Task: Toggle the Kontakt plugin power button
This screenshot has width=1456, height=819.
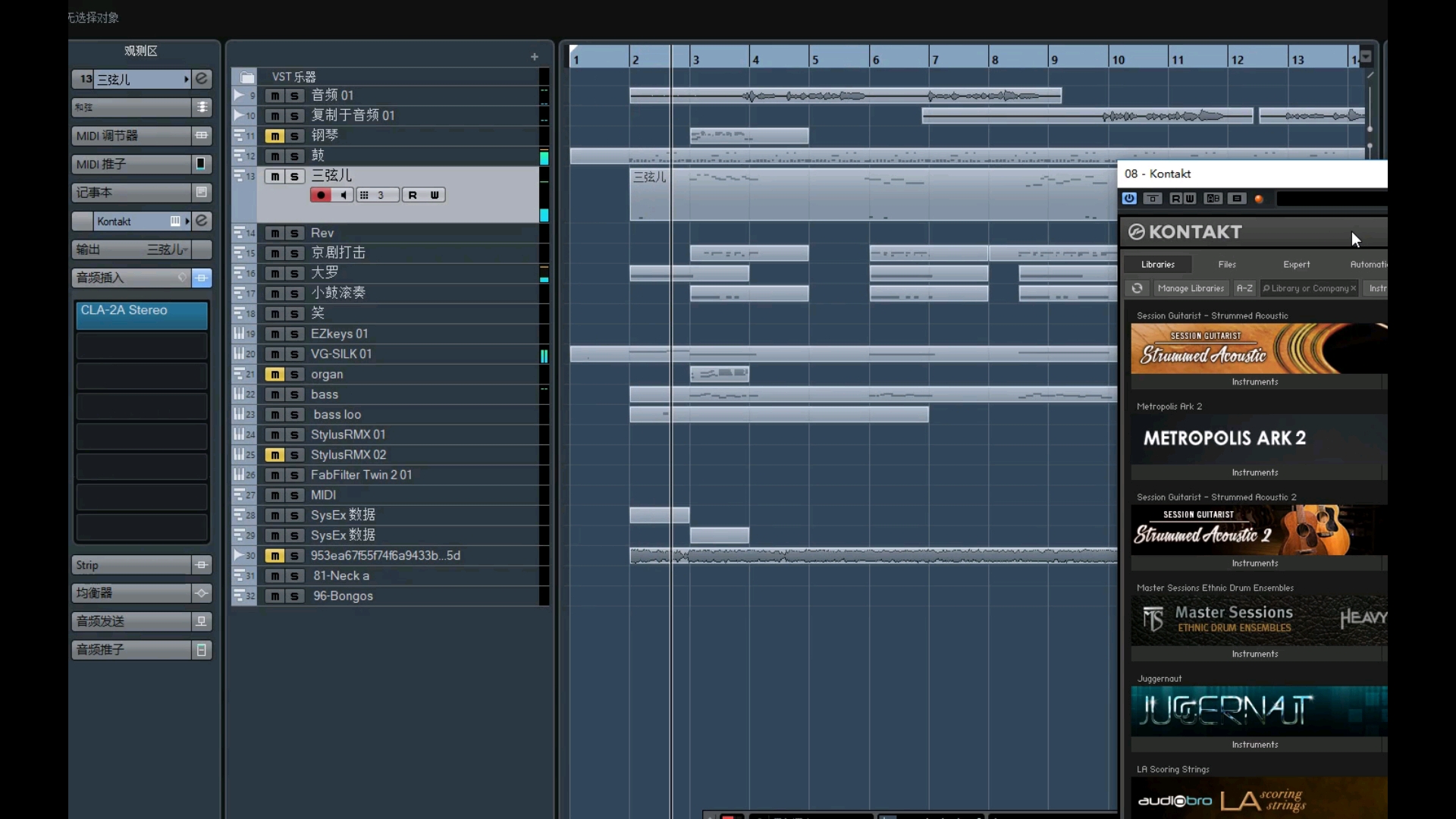Action: pos(1129,199)
